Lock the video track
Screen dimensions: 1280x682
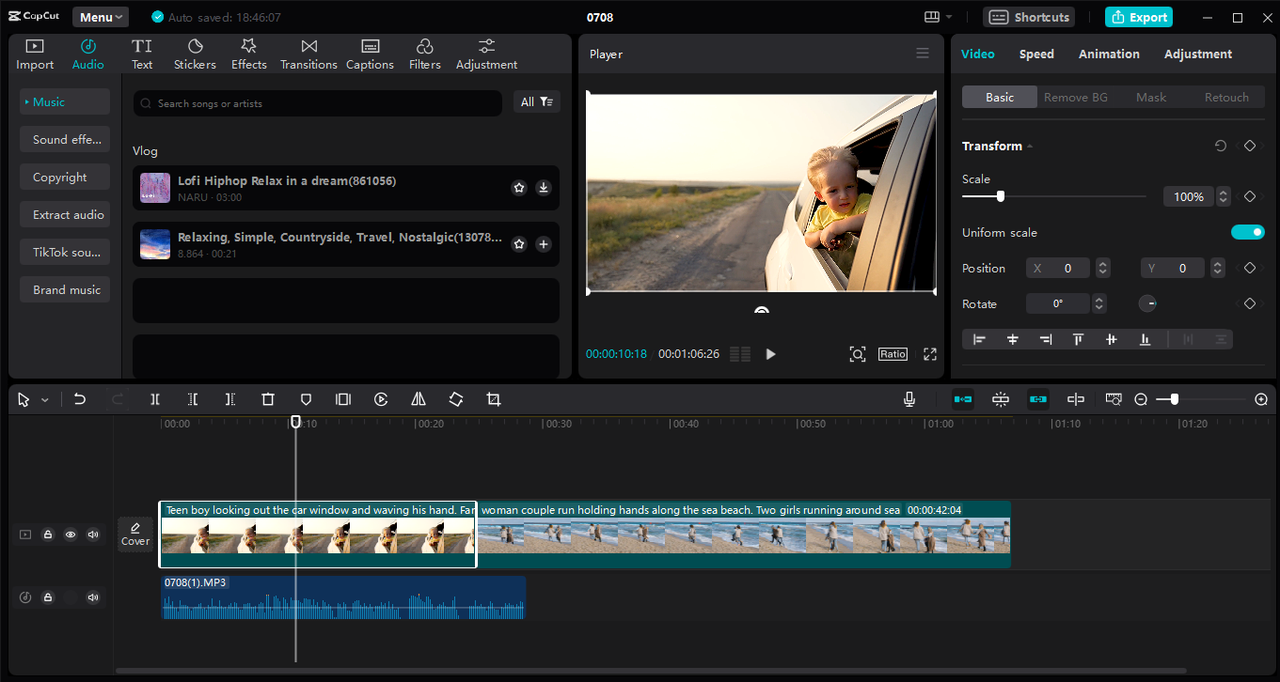coord(47,535)
